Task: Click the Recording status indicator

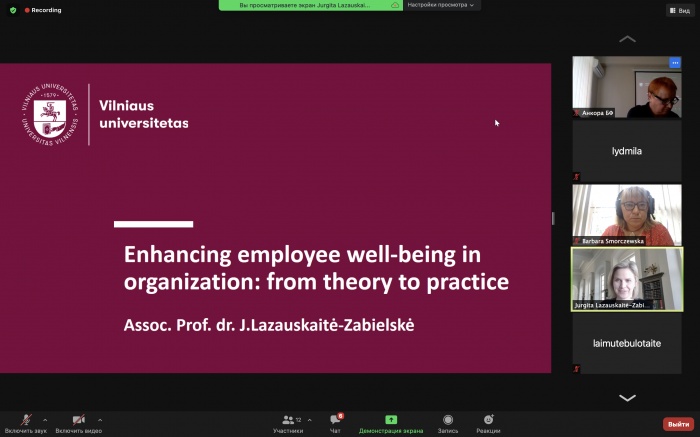Action: point(43,10)
